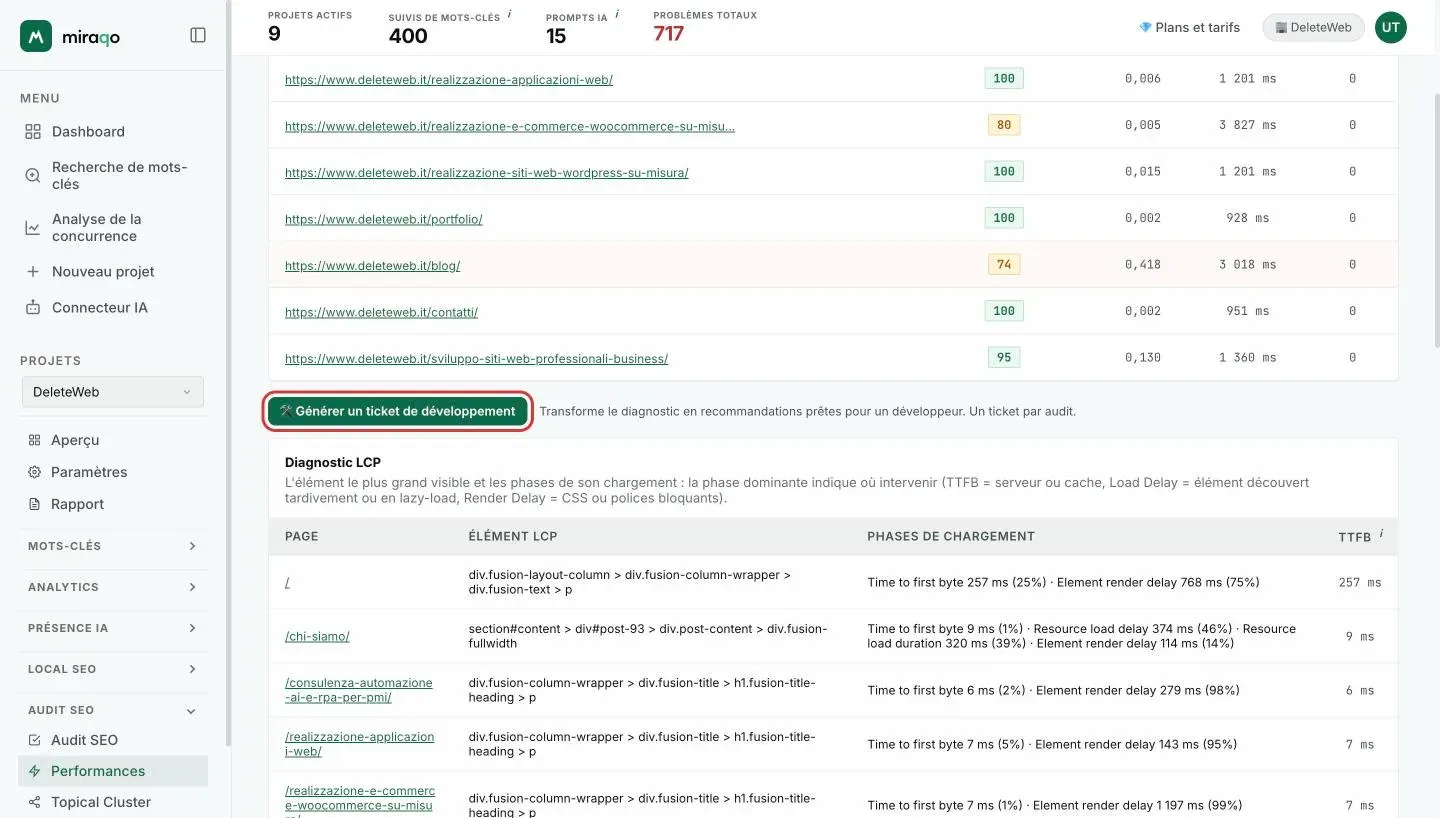The width and height of the screenshot is (1440, 818).
Task: Open the realizzazione-siti-web-wordpress-su-misura link
Action: pyautogui.click(x=486, y=173)
